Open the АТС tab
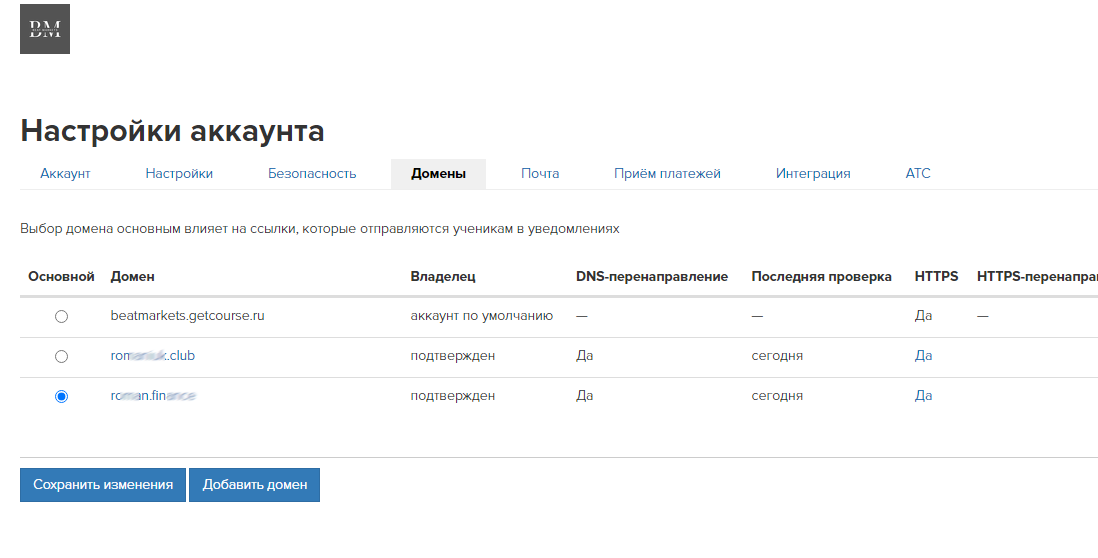The width and height of the screenshot is (1098, 558). pos(918,174)
